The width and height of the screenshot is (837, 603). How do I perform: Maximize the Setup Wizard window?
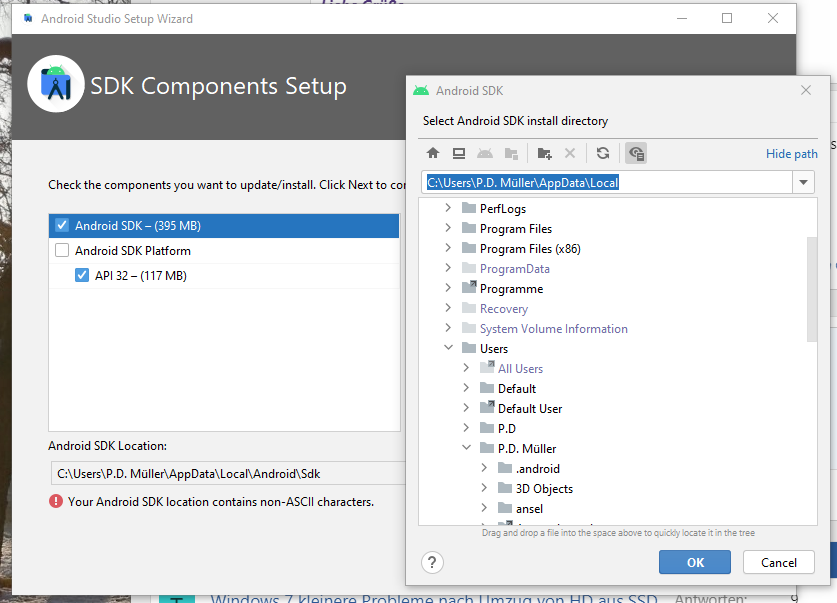pyautogui.click(x=727, y=19)
